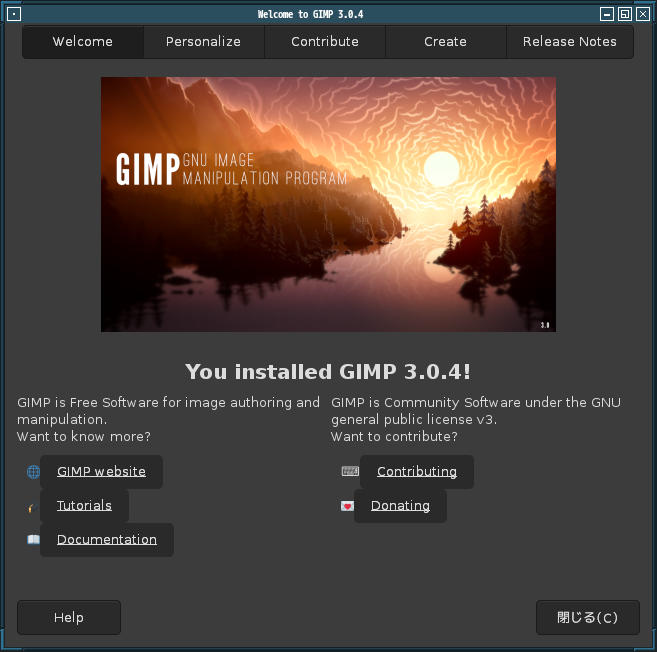
Task: Open the window menu icon in title bar
Action: 14,14
